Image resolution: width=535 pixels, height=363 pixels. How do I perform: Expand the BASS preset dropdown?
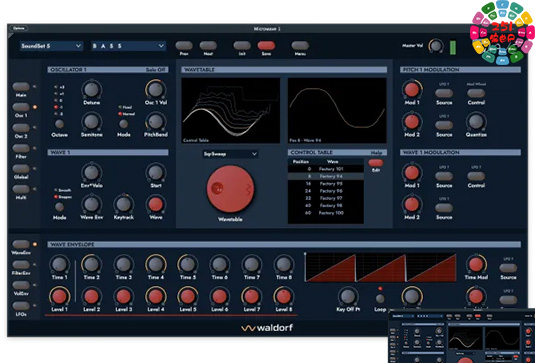(129, 46)
